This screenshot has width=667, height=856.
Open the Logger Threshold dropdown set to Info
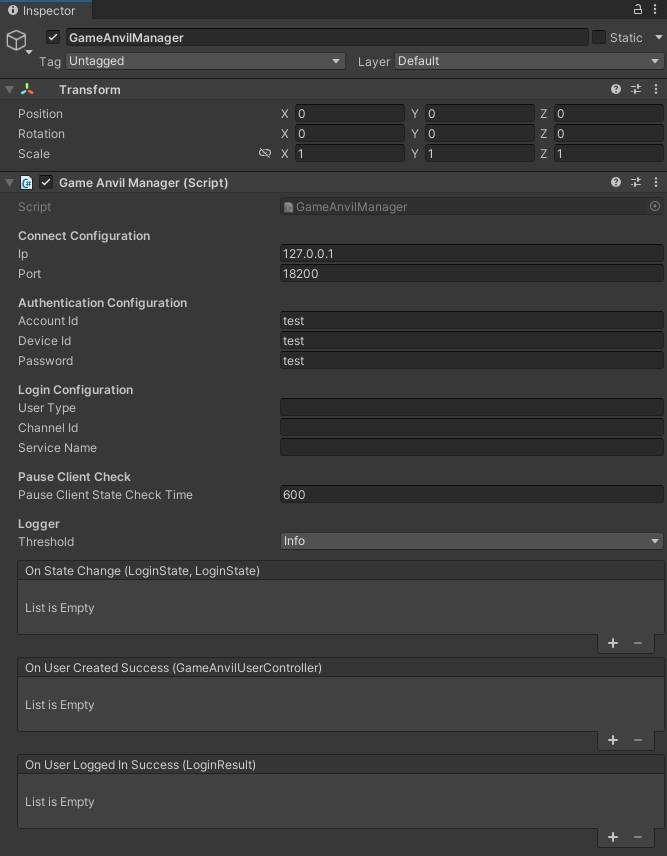[x=472, y=541]
